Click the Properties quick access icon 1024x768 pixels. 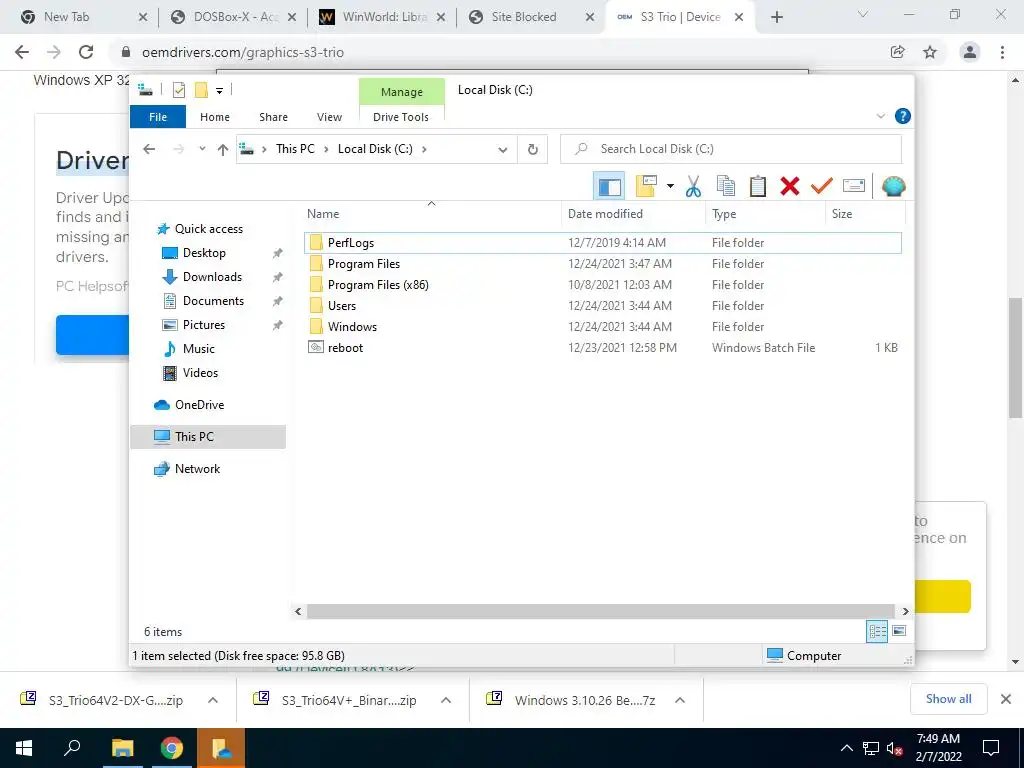tap(179, 90)
